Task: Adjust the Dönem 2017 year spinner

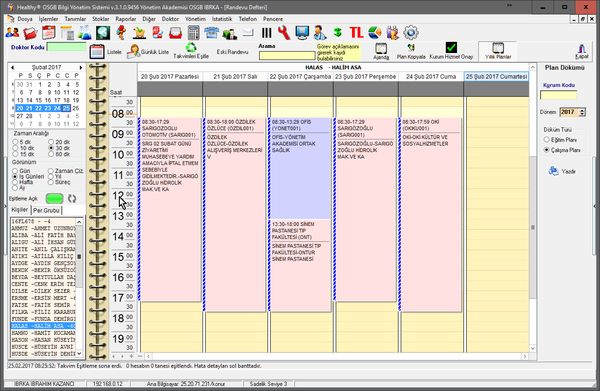Action: click(582, 112)
